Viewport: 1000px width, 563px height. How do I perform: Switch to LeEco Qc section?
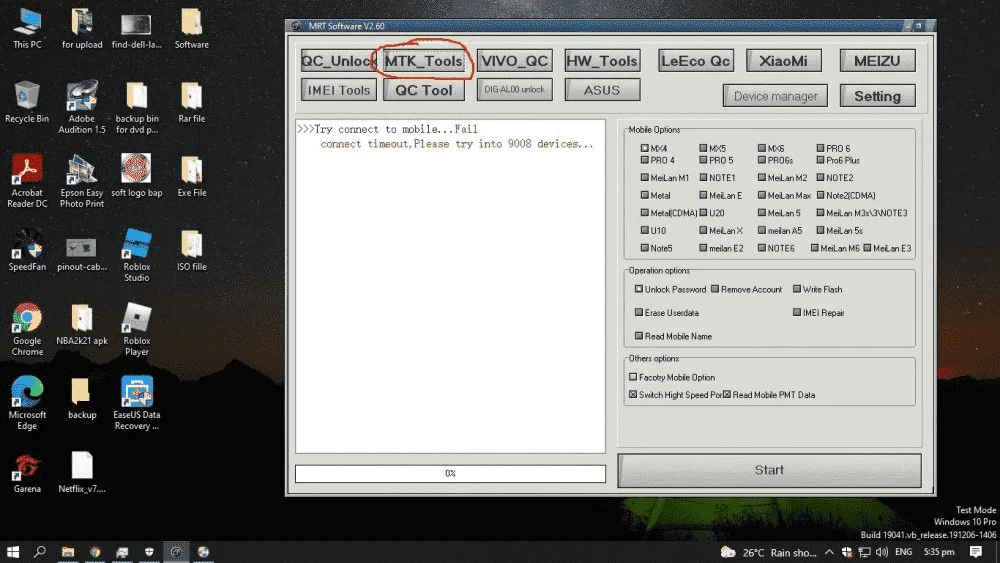tap(696, 61)
